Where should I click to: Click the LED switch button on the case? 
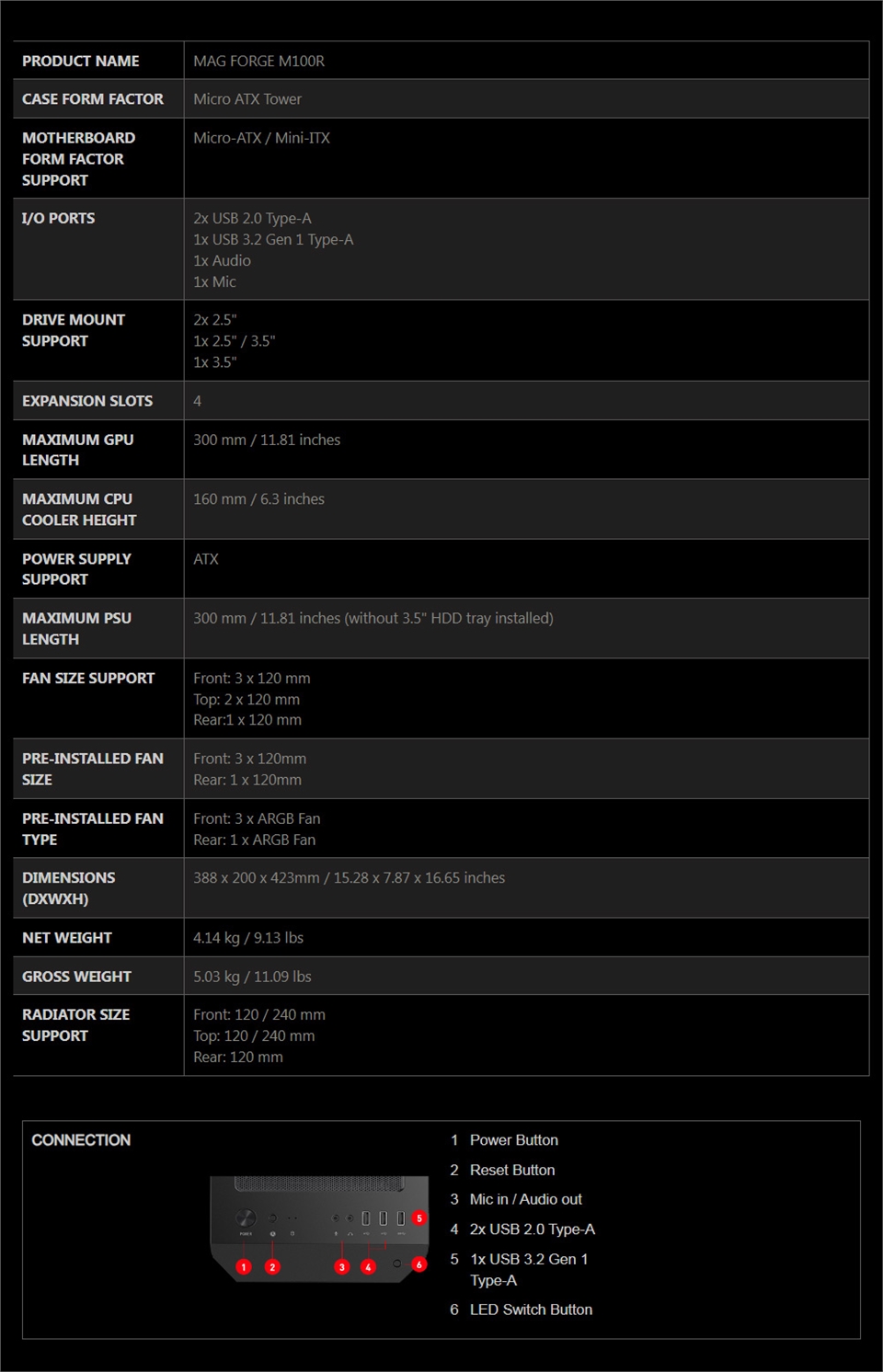pyautogui.click(x=397, y=1263)
